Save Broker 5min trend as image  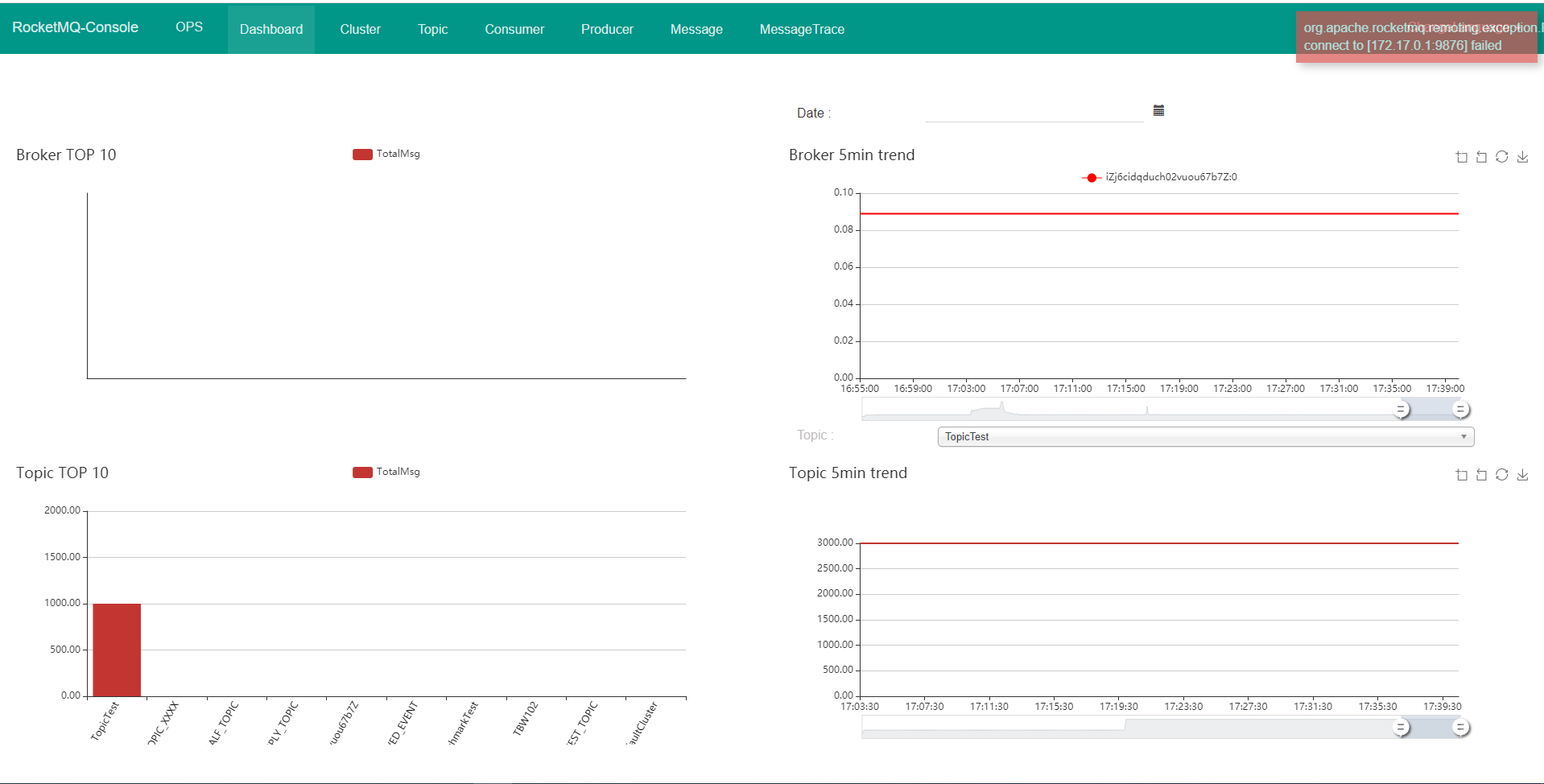pos(1522,157)
